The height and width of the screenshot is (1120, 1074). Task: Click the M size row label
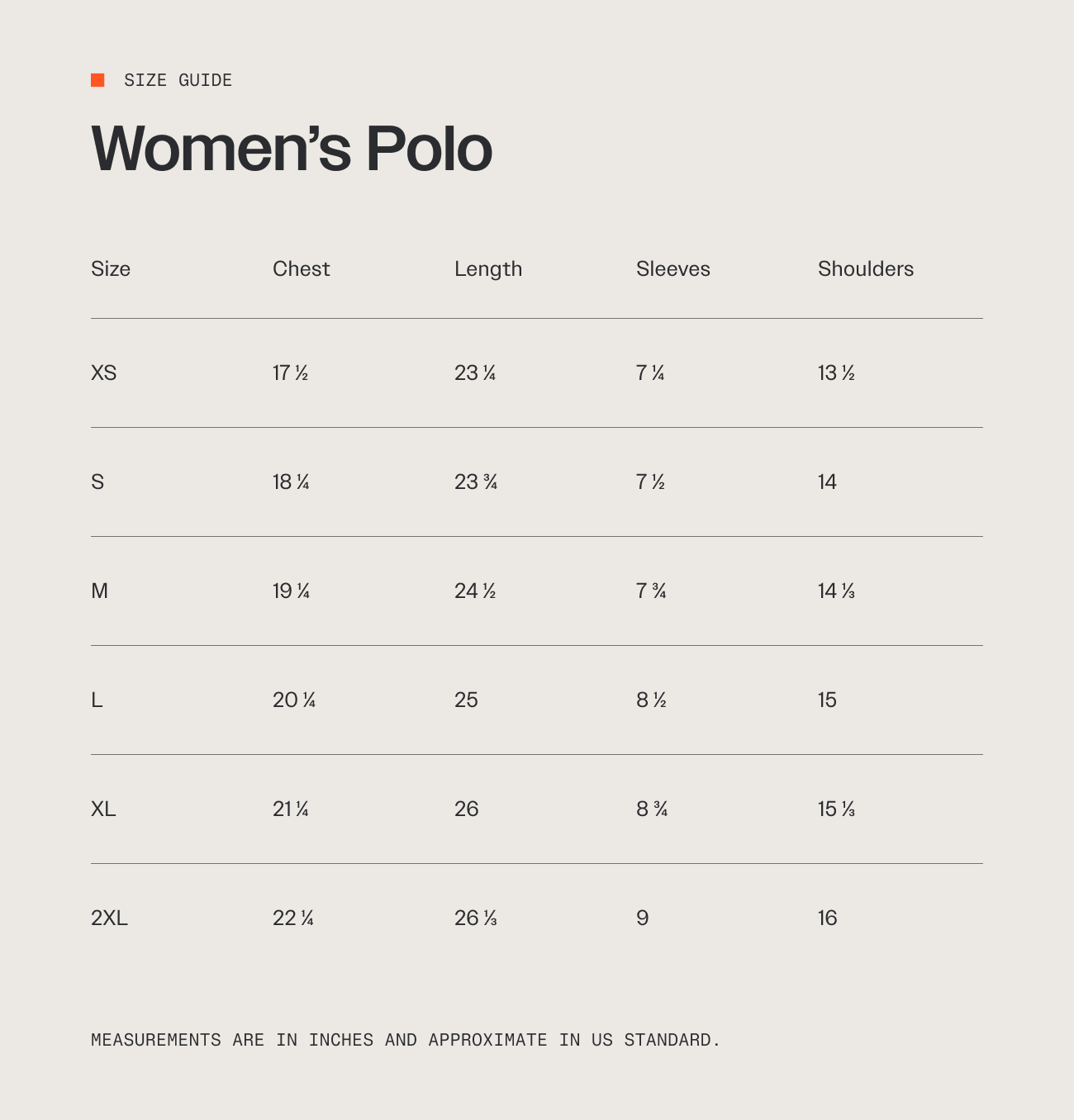point(99,591)
